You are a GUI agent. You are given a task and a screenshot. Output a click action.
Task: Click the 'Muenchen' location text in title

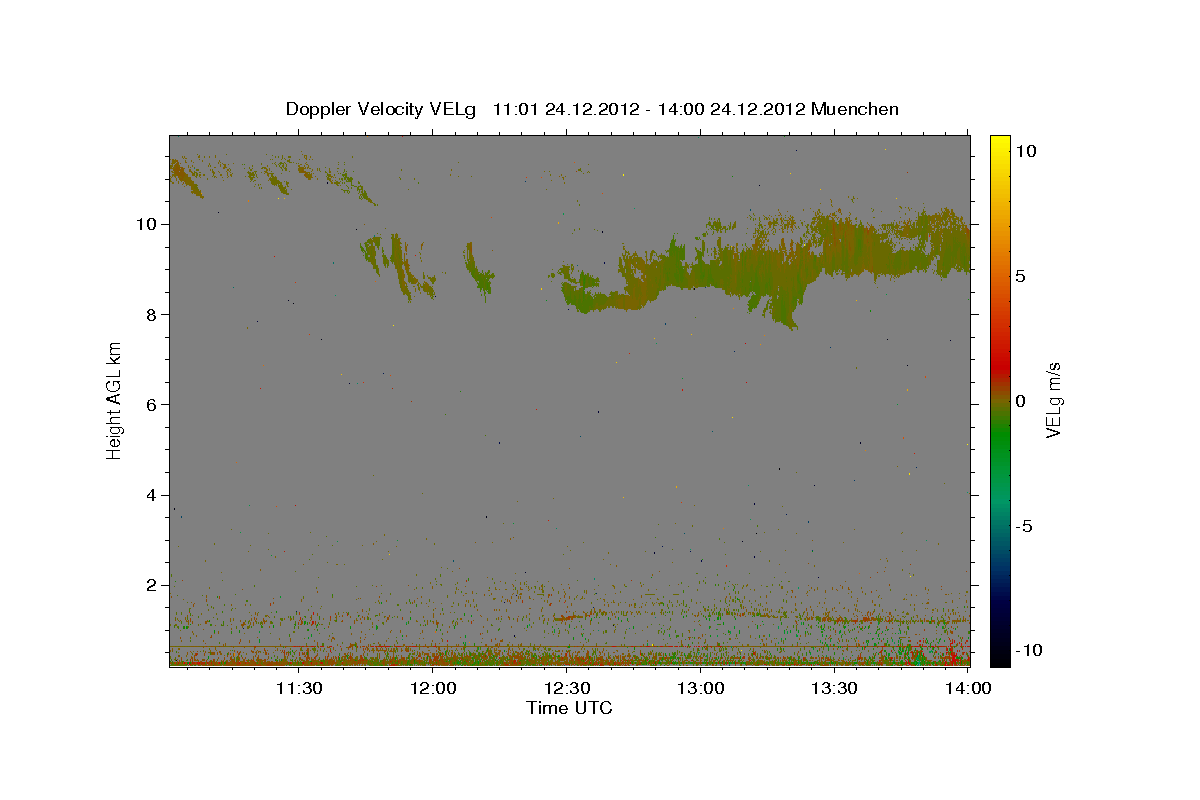(x=855, y=109)
